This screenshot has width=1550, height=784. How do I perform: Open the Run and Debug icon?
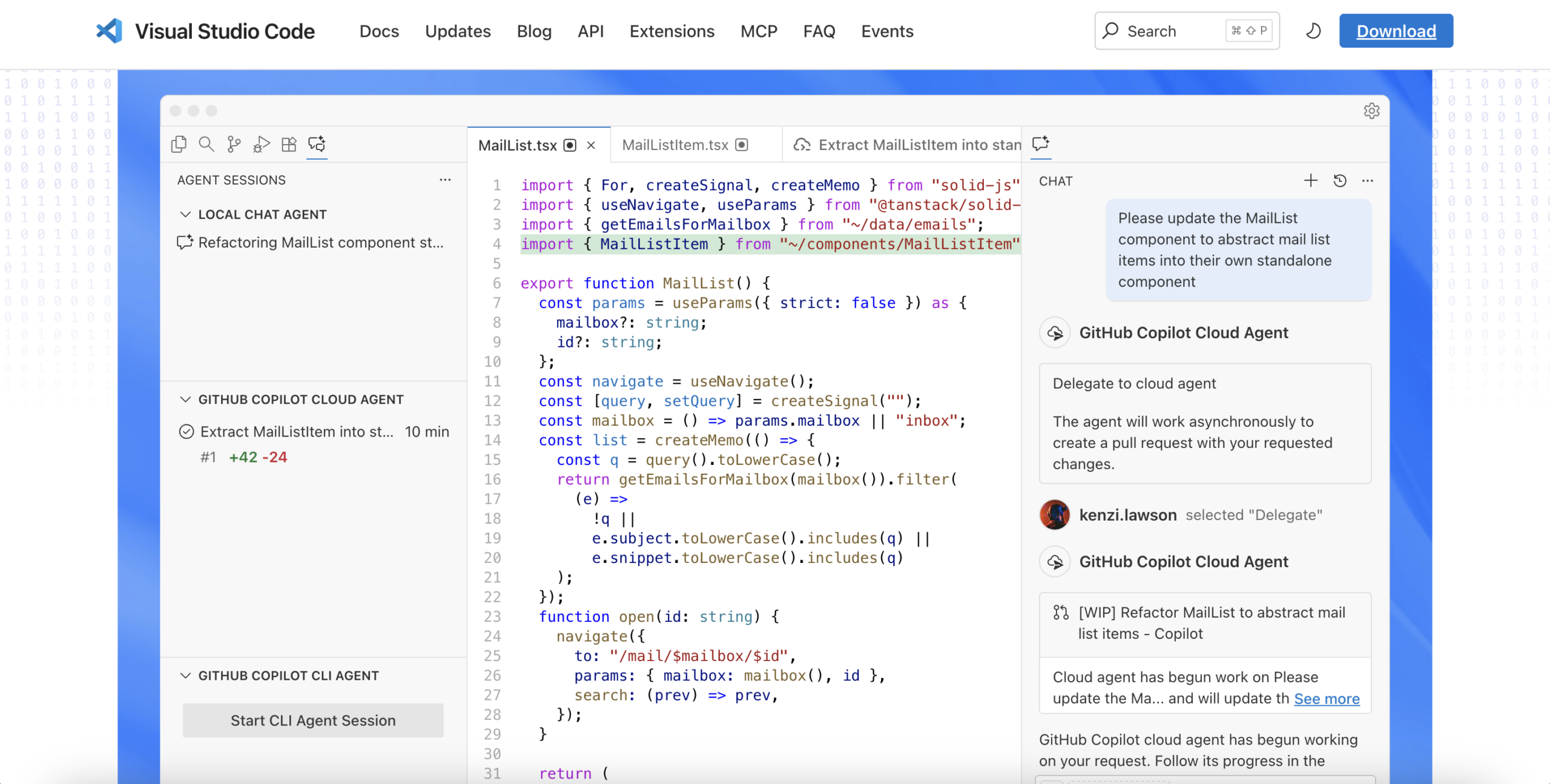262,144
